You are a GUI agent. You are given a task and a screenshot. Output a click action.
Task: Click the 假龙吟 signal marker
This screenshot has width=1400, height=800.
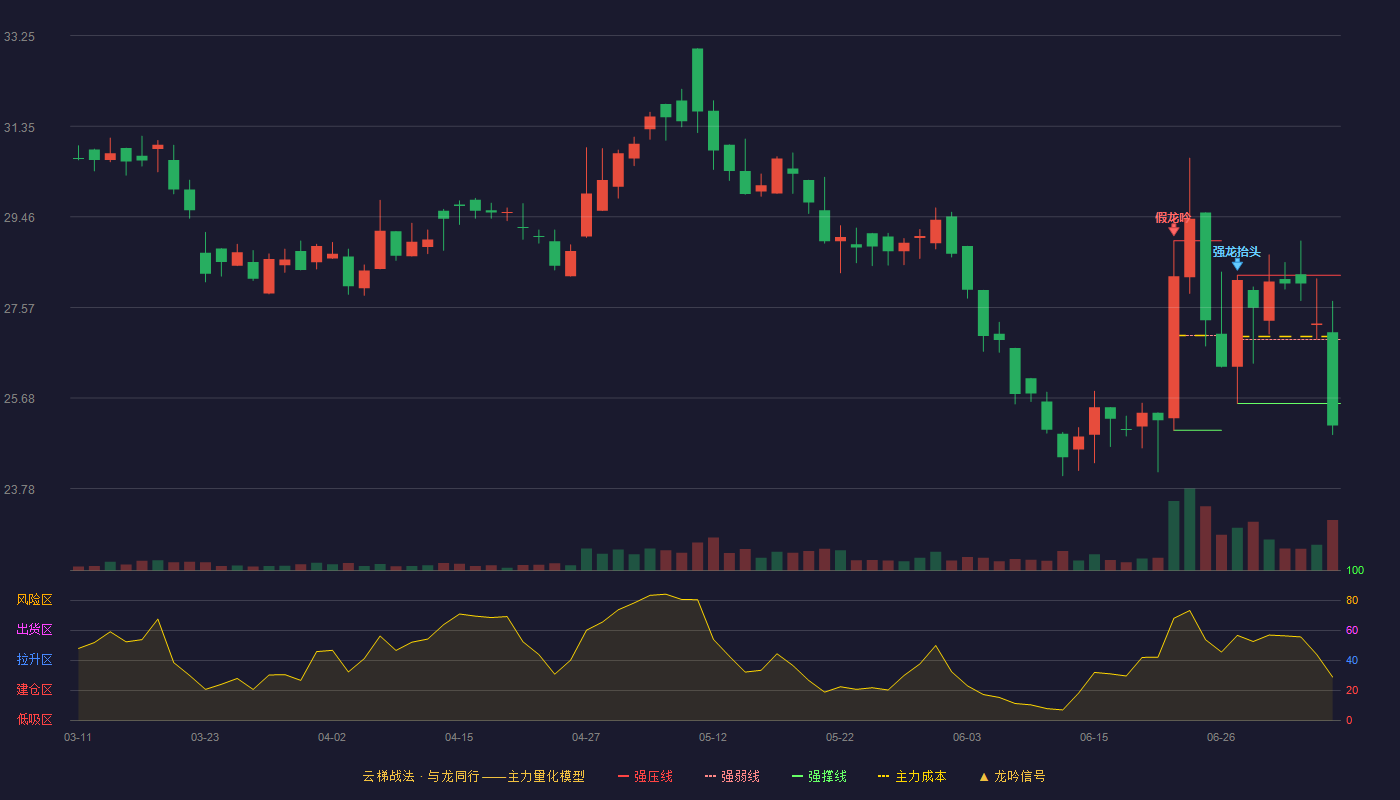point(1173,217)
